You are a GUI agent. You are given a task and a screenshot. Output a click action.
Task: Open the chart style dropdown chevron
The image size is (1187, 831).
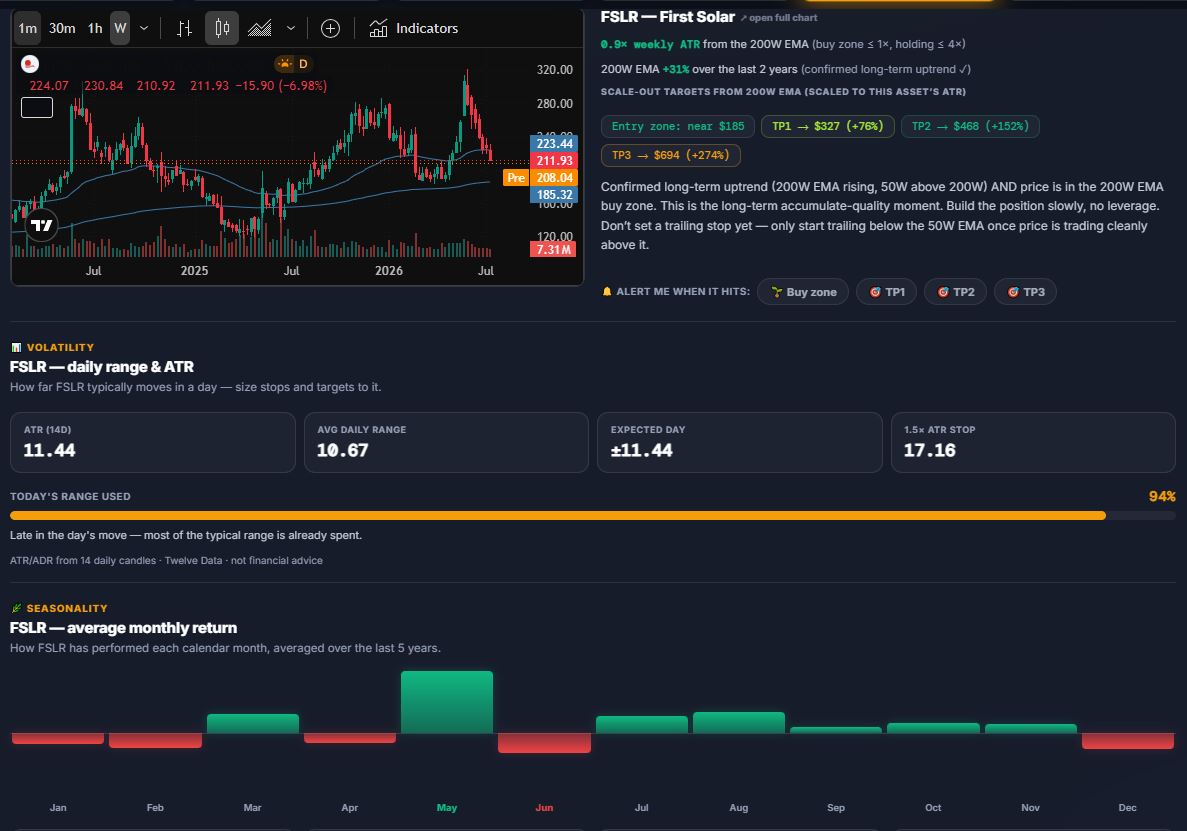coord(291,29)
